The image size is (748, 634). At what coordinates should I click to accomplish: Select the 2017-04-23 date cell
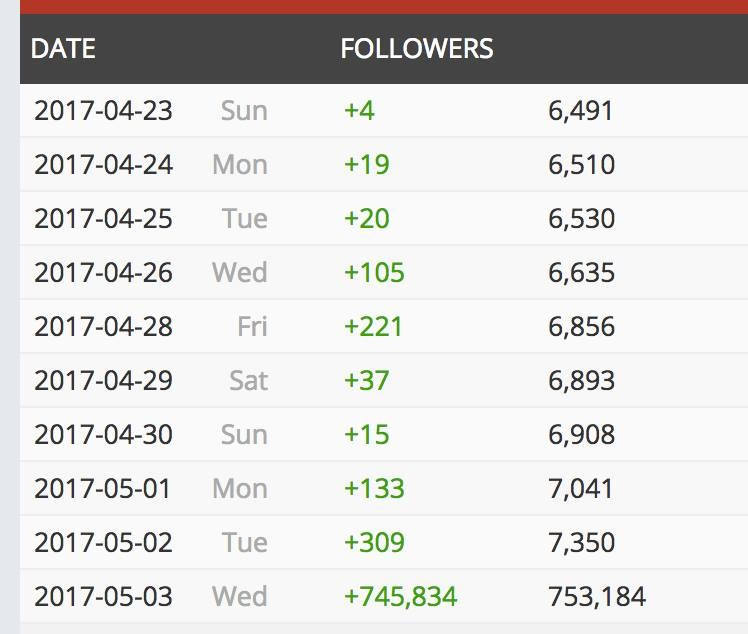103,110
